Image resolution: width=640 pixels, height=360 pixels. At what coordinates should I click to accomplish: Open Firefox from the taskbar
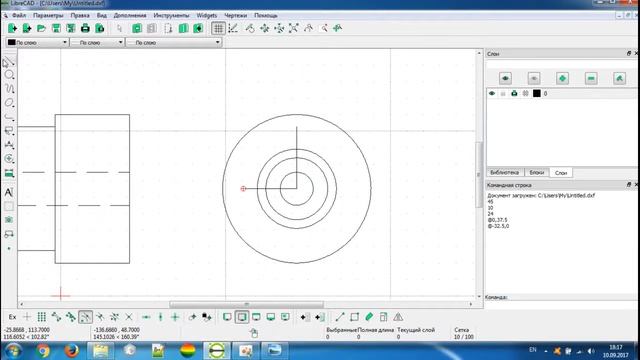pyautogui.click(x=72, y=351)
